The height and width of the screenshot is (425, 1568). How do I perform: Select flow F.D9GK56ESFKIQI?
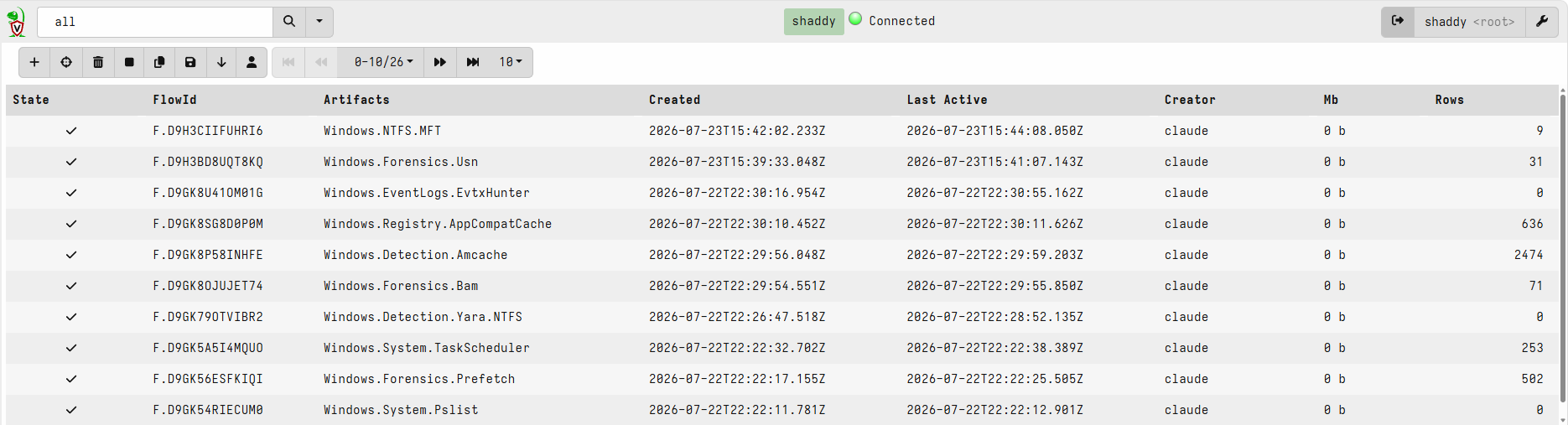point(208,379)
